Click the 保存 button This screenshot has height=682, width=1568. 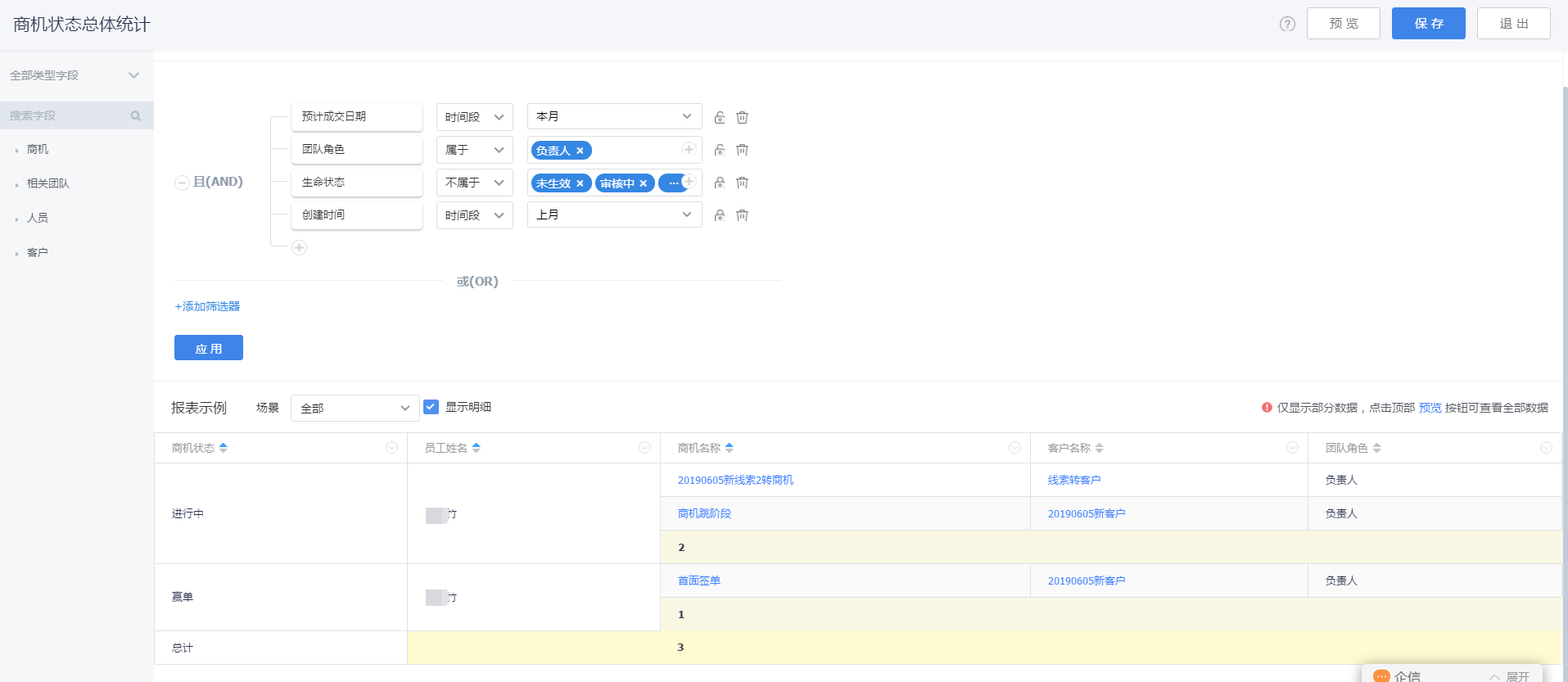pyautogui.click(x=1429, y=24)
